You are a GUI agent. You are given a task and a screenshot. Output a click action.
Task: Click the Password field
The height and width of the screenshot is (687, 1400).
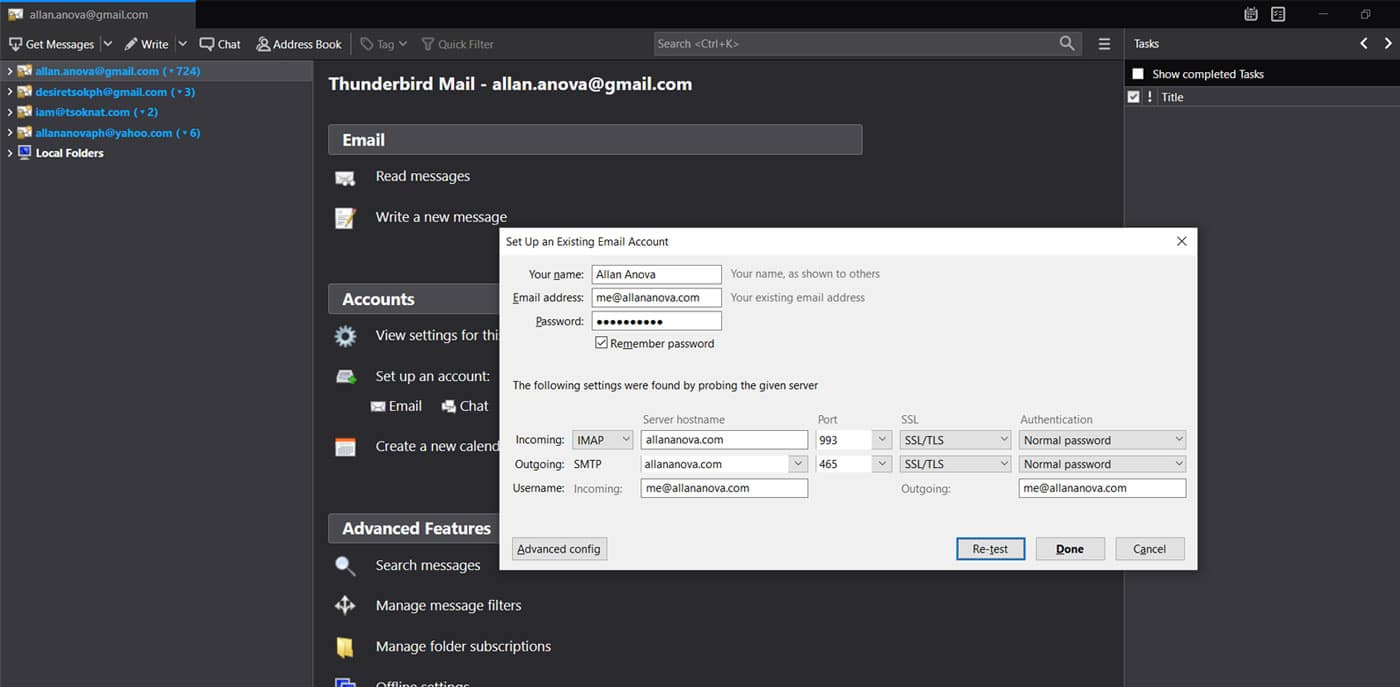[656, 321]
